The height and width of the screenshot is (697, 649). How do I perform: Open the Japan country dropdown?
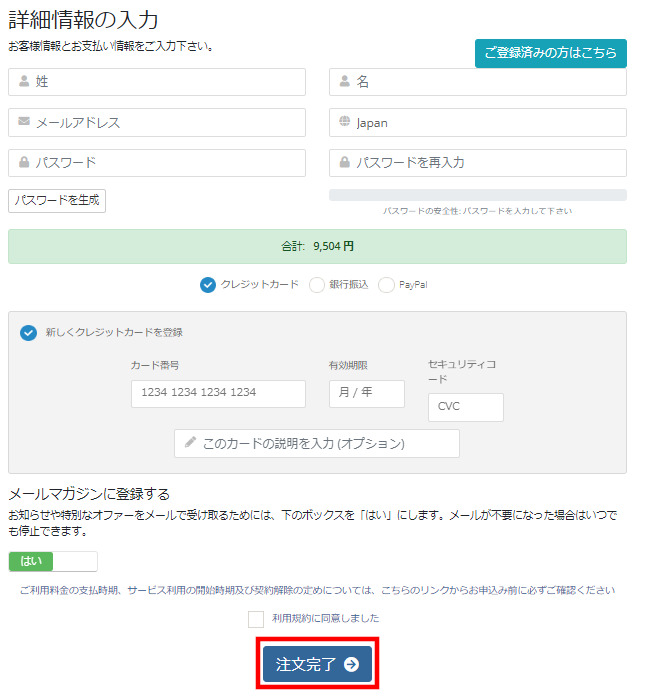pyautogui.click(x=478, y=123)
